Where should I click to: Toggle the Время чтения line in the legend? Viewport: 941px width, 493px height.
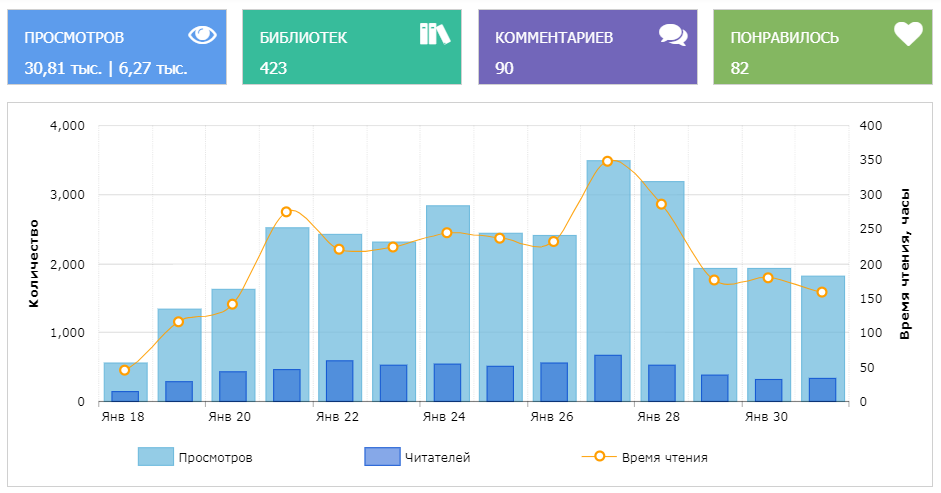click(x=664, y=458)
